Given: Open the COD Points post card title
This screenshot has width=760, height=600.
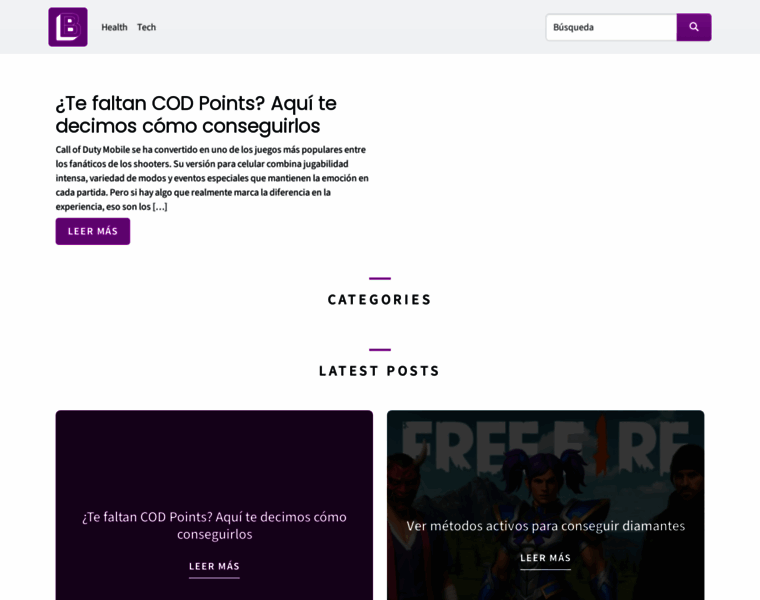Looking at the screenshot, I should [x=214, y=525].
